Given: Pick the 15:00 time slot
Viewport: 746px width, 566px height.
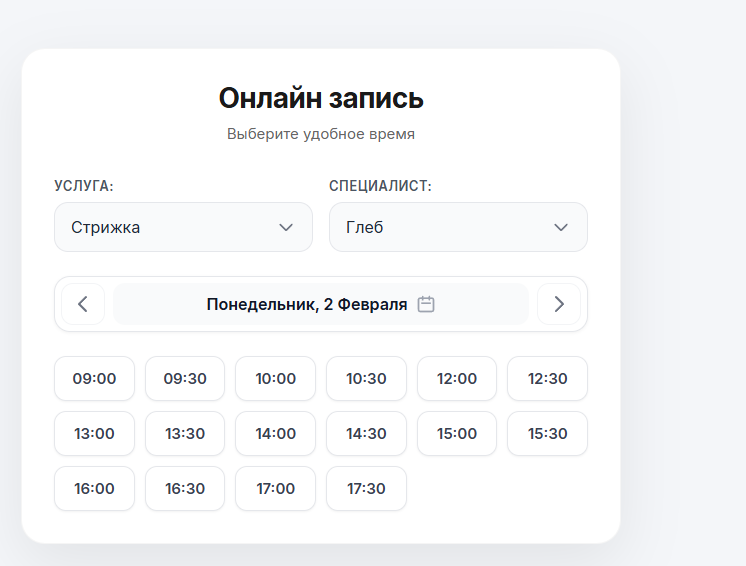Looking at the screenshot, I should pos(457,434).
